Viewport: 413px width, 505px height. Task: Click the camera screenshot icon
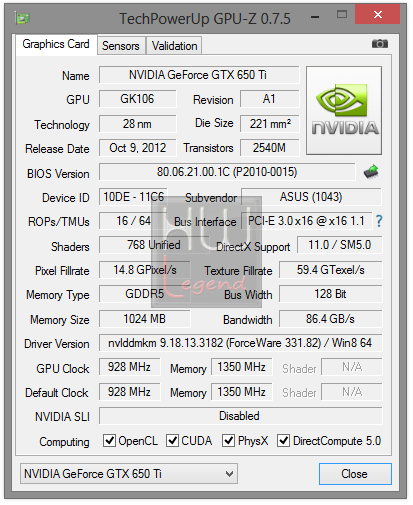379,44
